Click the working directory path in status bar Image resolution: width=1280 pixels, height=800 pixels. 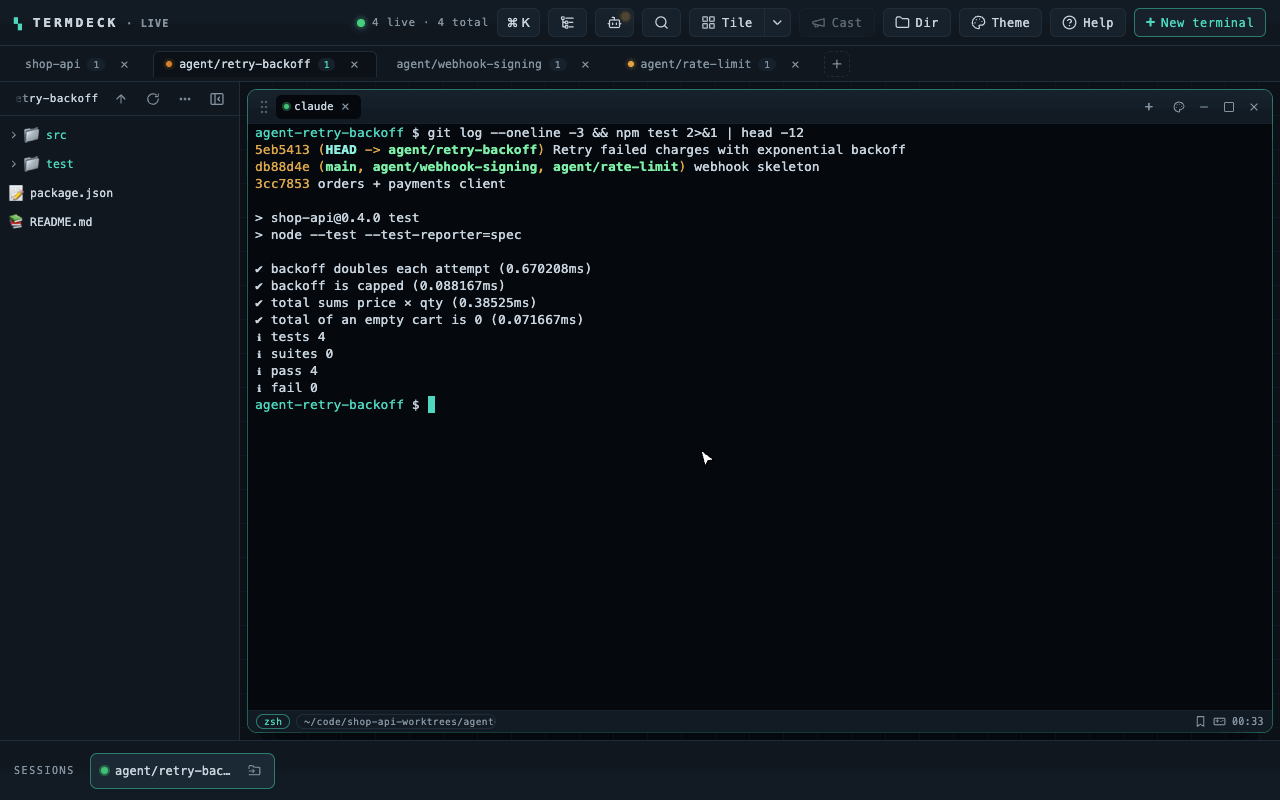pyautogui.click(x=398, y=721)
